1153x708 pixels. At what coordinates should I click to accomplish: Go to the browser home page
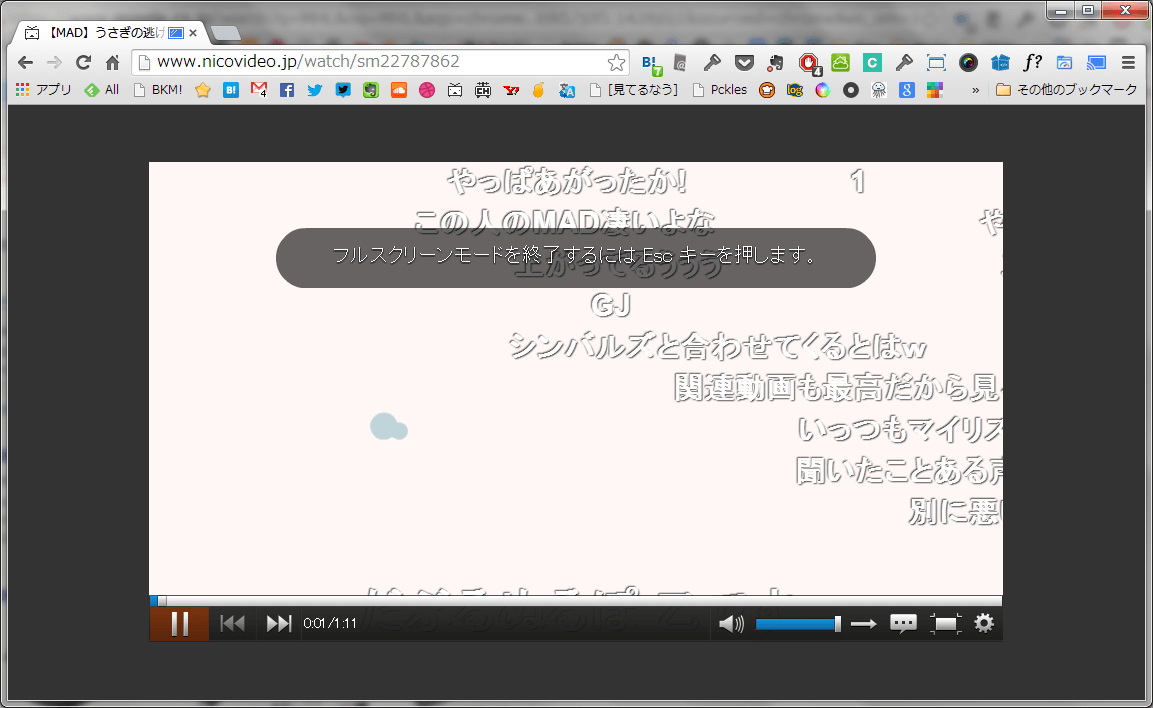(x=113, y=62)
